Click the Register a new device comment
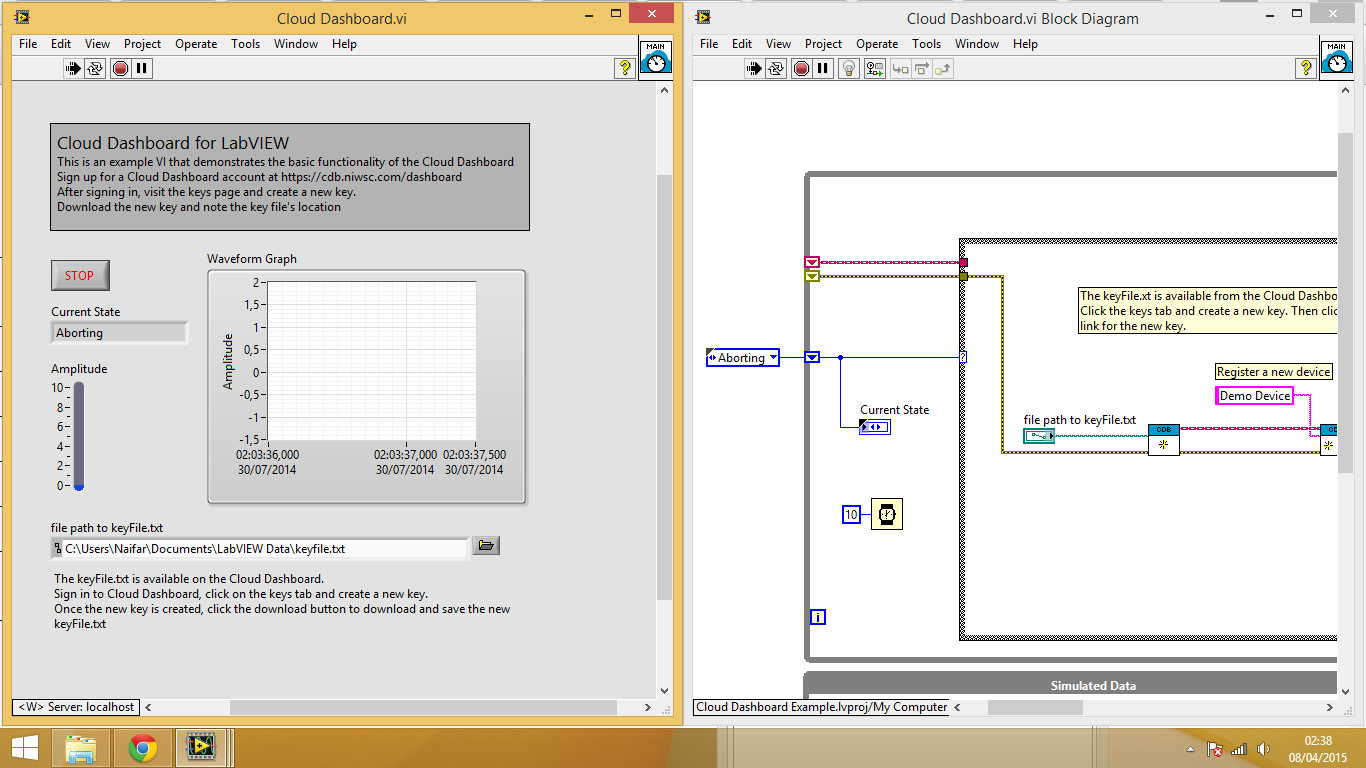 pyautogui.click(x=1273, y=372)
